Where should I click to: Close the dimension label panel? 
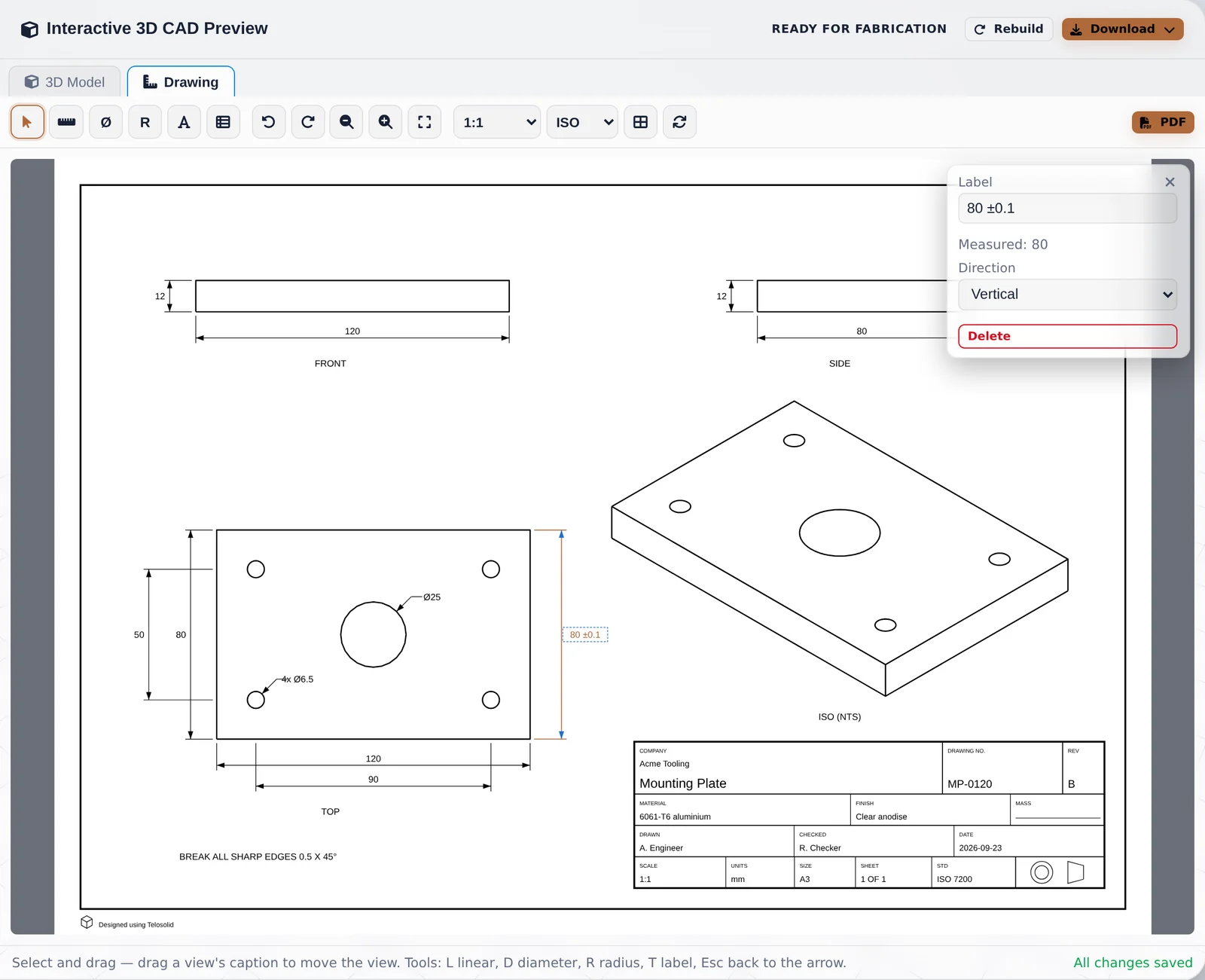point(1170,182)
